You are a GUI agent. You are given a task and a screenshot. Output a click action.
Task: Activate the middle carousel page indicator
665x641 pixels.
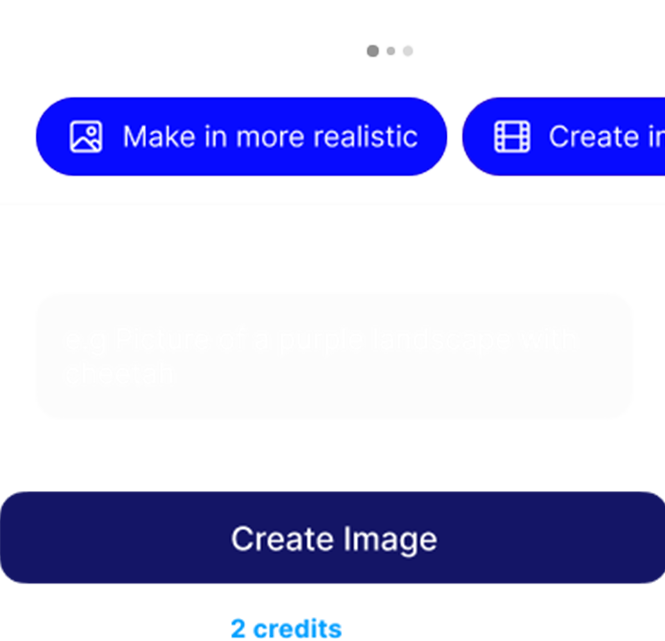(391, 51)
